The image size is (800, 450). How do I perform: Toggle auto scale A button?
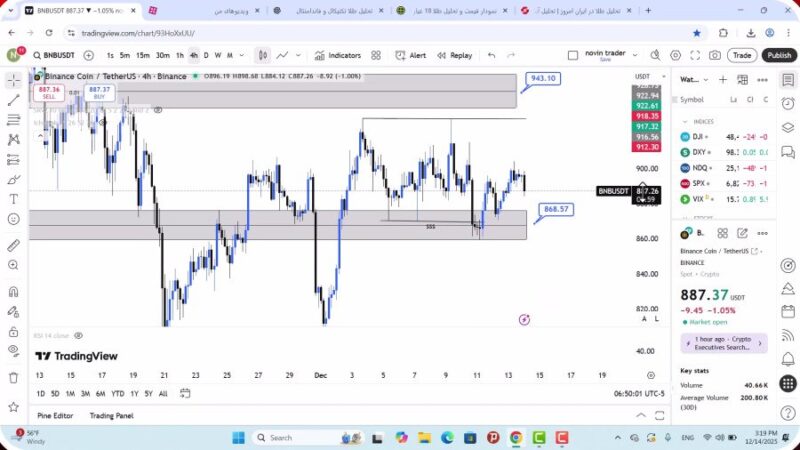pos(645,318)
